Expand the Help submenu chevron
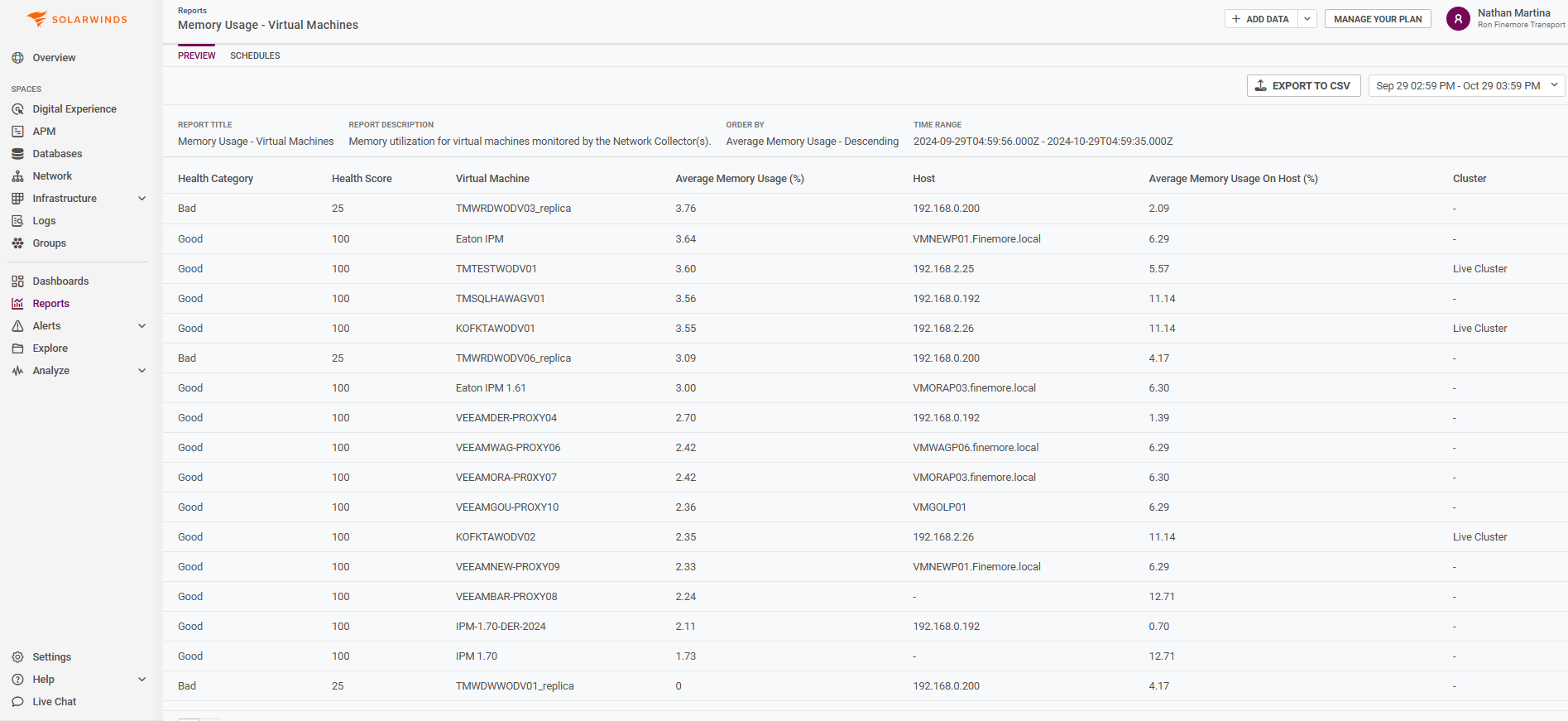Image resolution: width=1568 pixels, height=721 pixels. (x=141, y=680)
